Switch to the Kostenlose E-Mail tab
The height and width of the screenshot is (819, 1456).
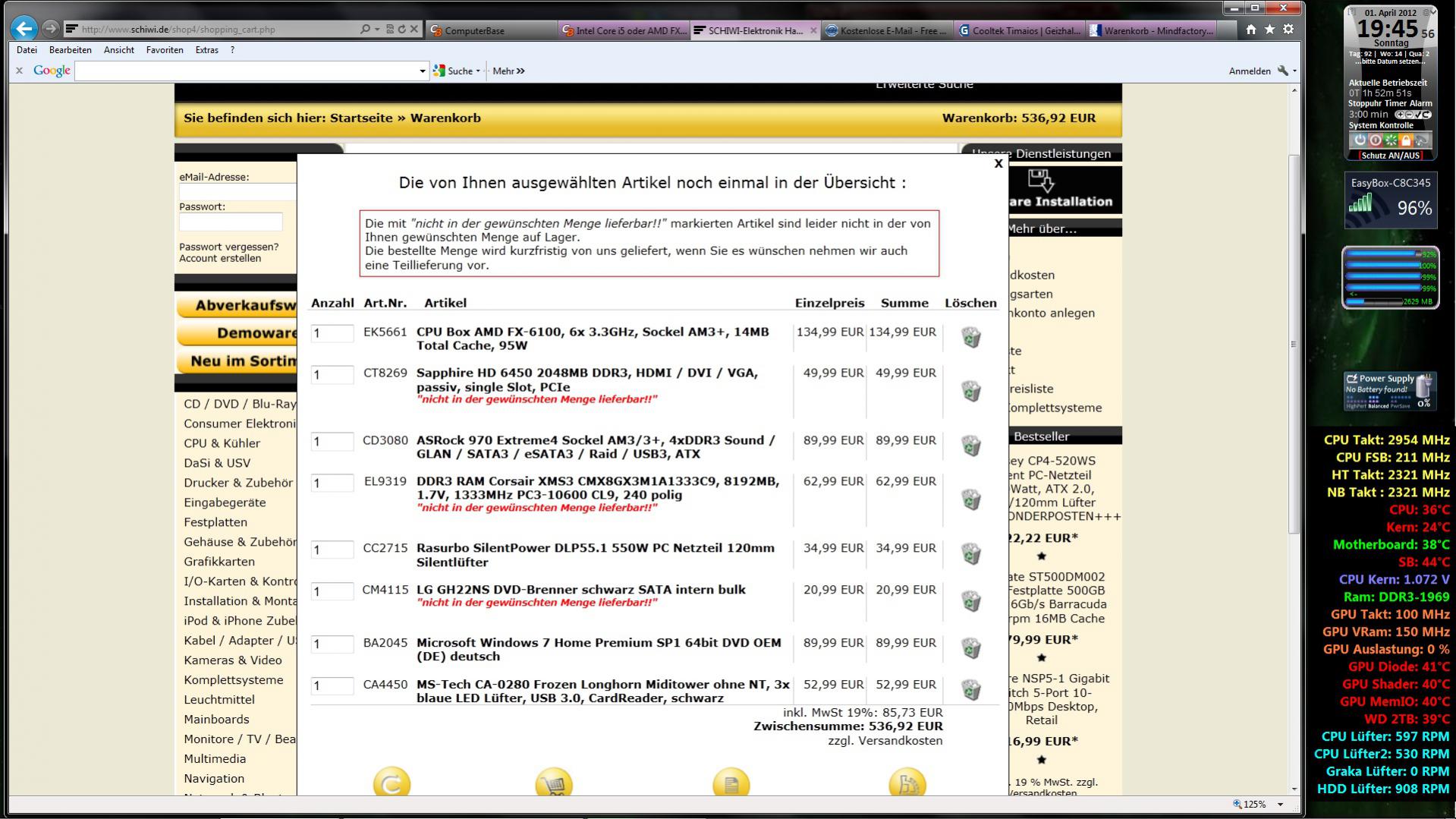pyautogui.click(x=888, y=30)
